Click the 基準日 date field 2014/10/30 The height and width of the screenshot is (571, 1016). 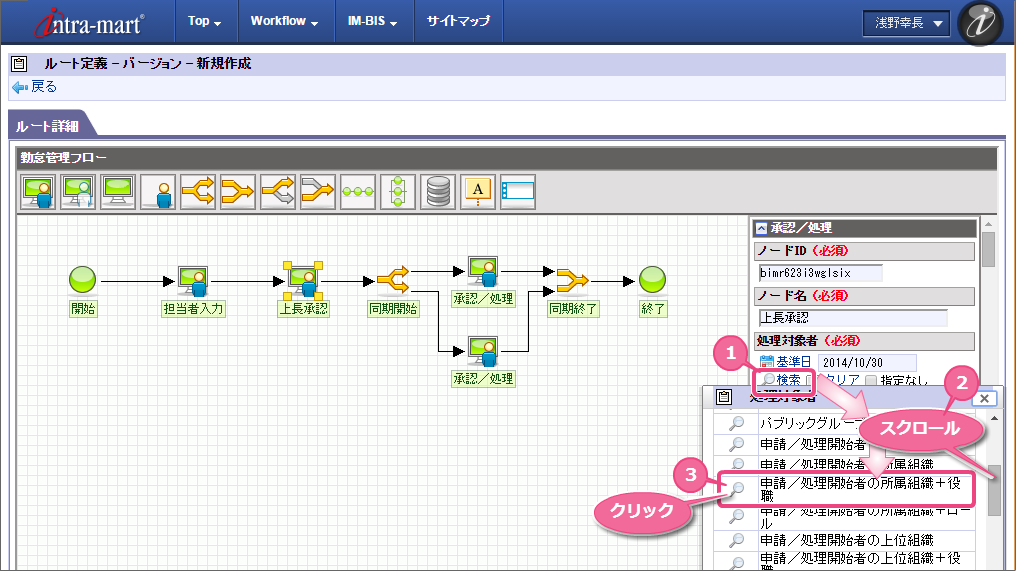coord(867,362)
